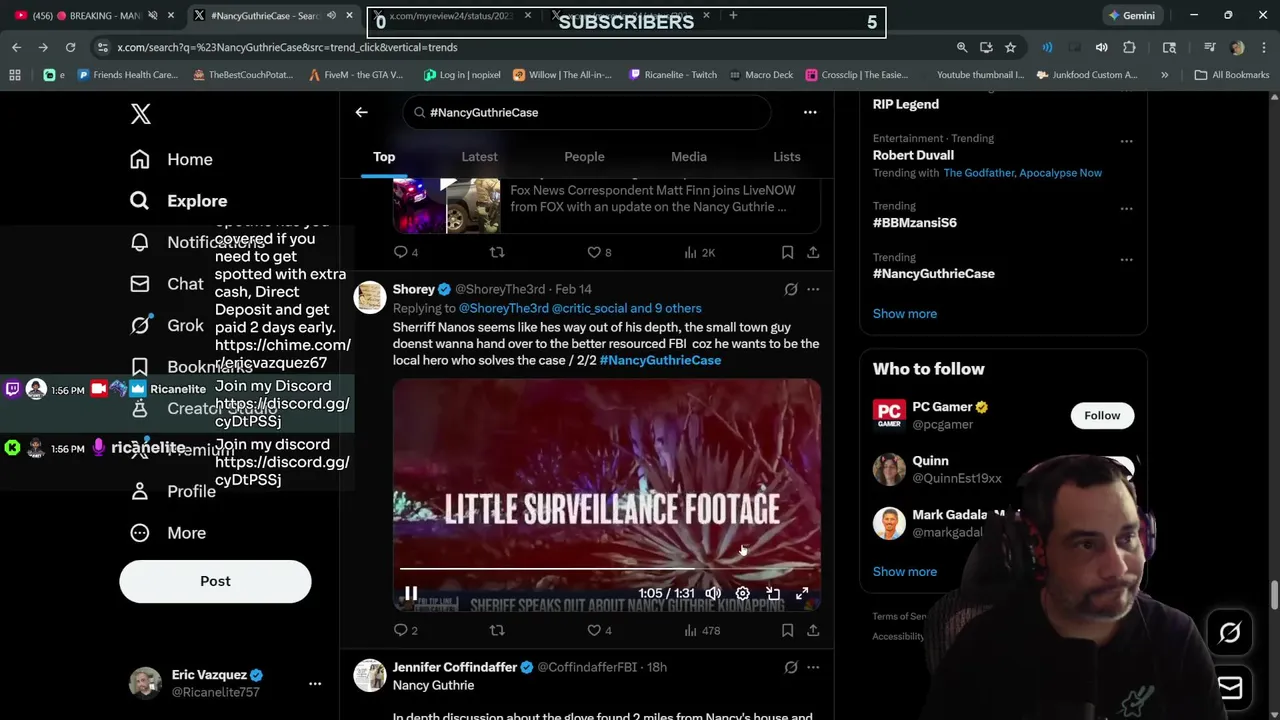Switch to the BREAKING YouTube tab
1280x720 pixels.
click(95, 16)
